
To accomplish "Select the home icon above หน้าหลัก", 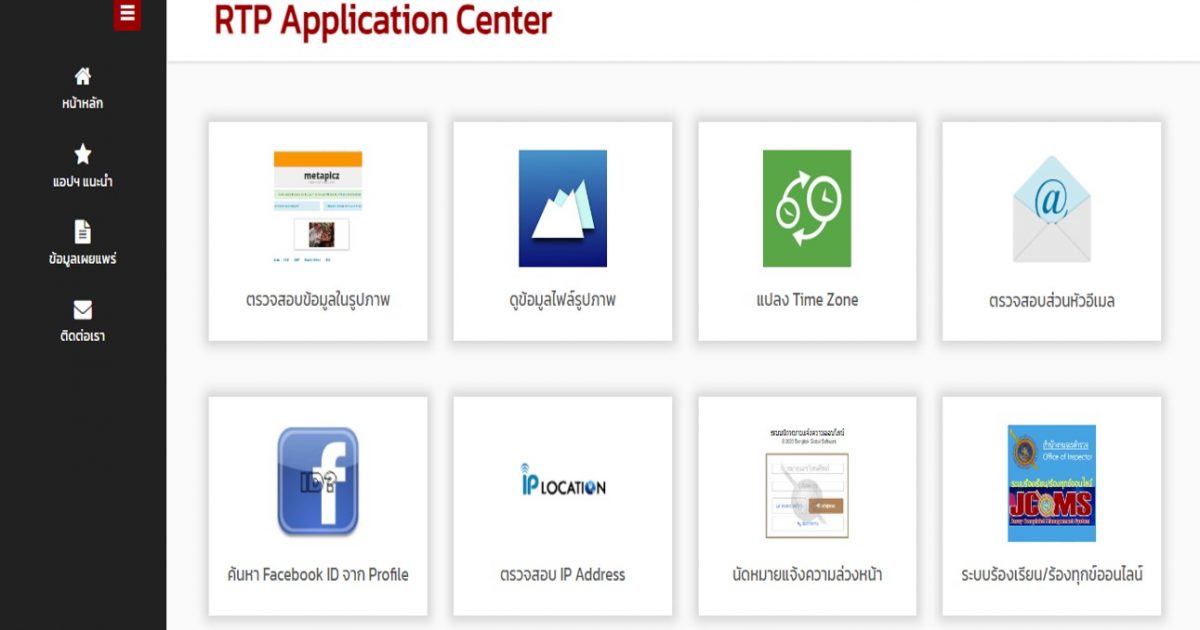I will 84,74.
